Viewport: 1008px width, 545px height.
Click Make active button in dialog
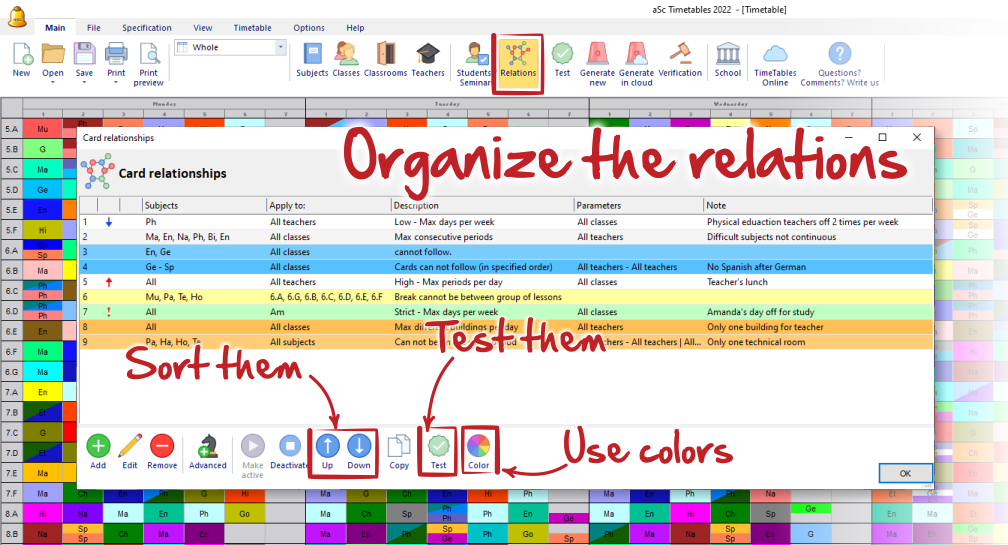click(253, 456)
